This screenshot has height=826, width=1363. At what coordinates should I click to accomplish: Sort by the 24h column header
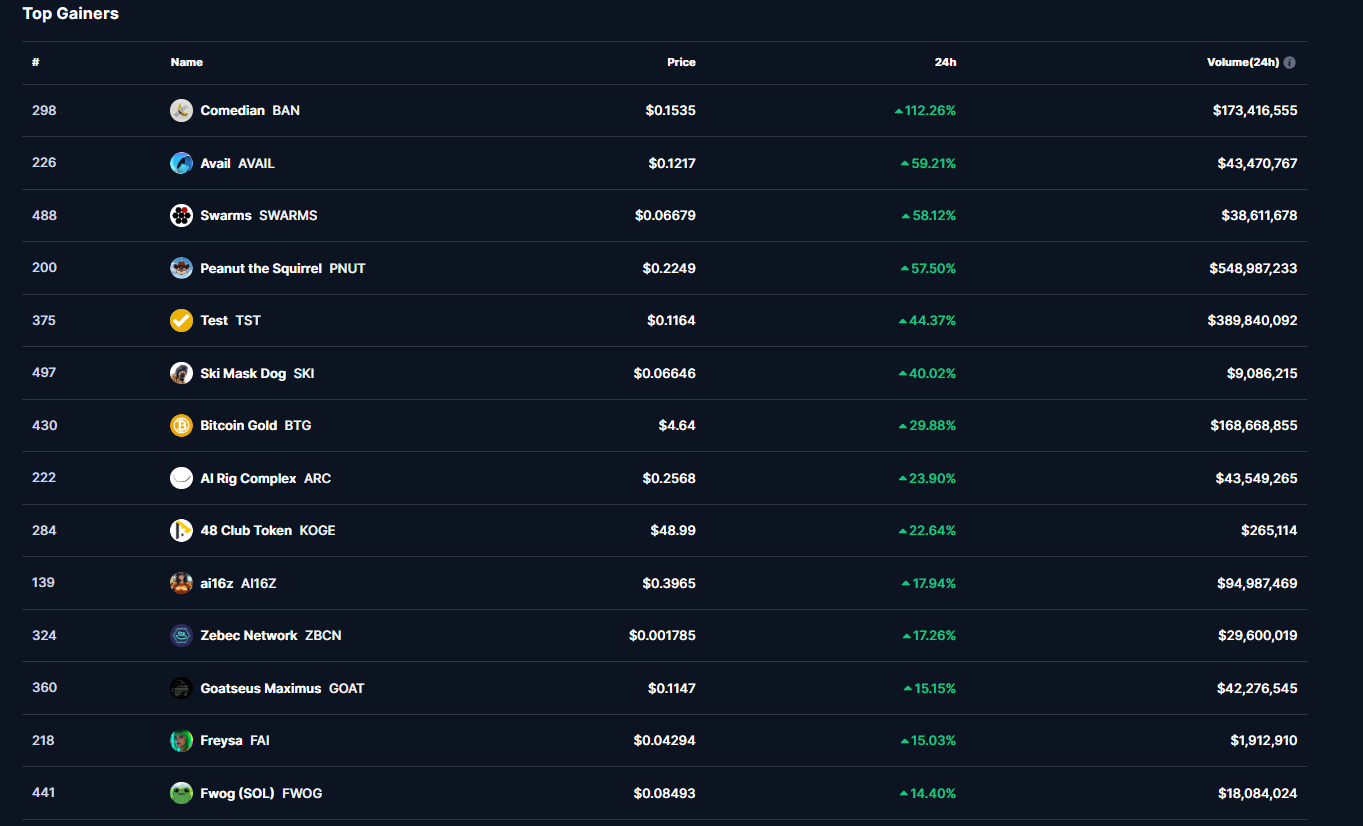point(945,62)
